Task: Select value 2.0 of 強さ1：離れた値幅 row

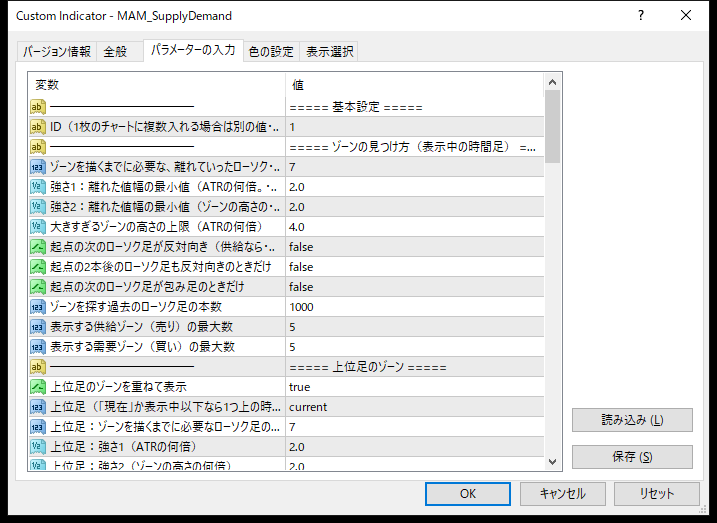Action: (415, 187)
